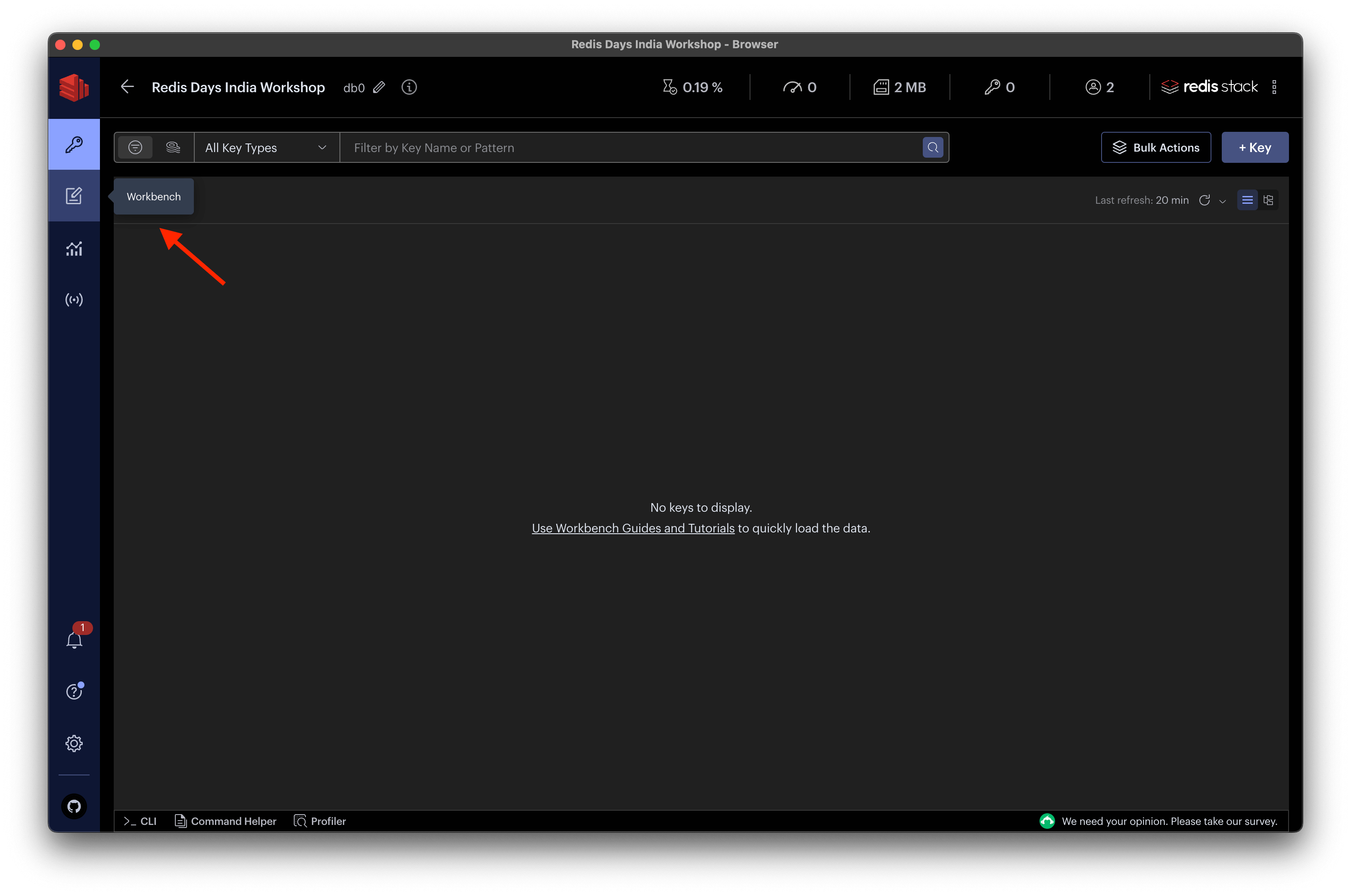Switch to filter by pattern mode

135,147
